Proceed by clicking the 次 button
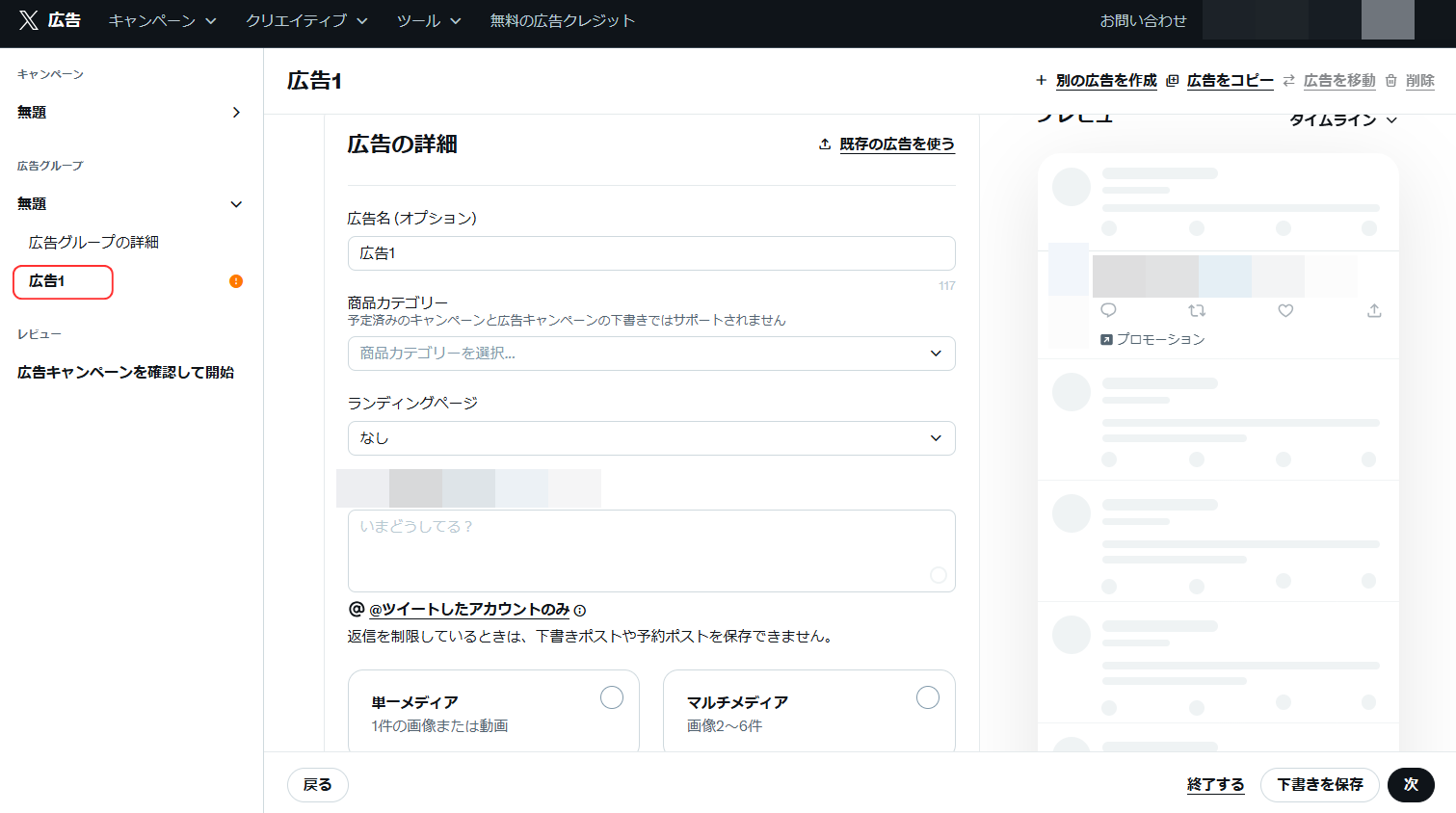This screenshot has height=813, width=1456. 1411,785
